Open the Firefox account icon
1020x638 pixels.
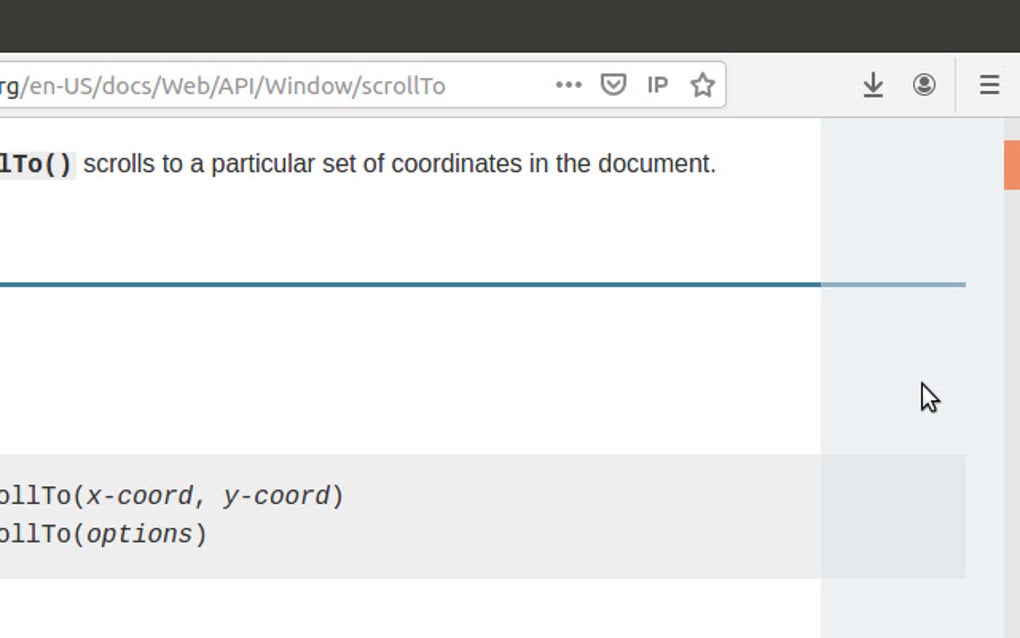(924, 85)
